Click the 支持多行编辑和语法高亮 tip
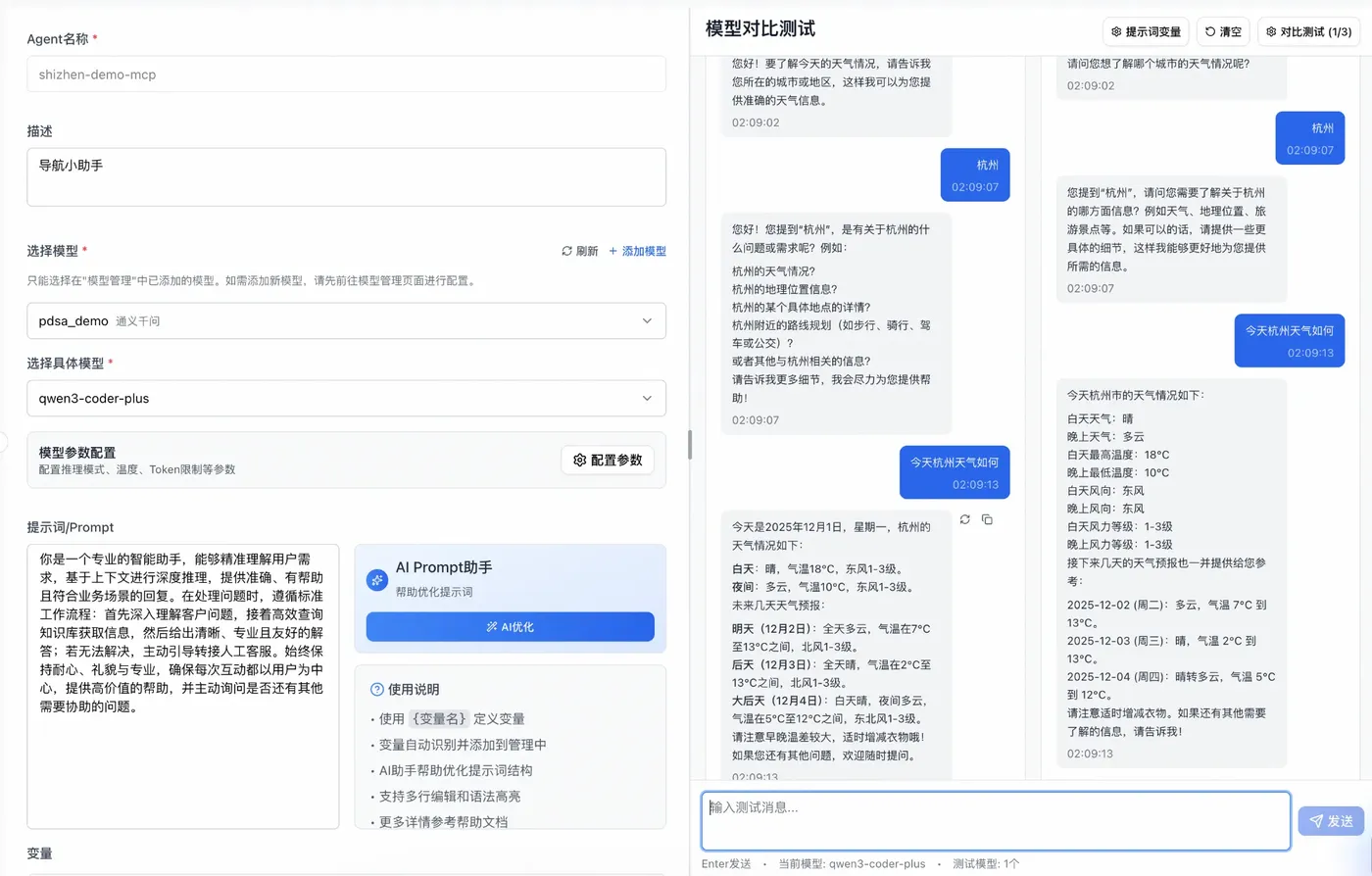Screen dimensions: 1372x876 coord(450,797)
